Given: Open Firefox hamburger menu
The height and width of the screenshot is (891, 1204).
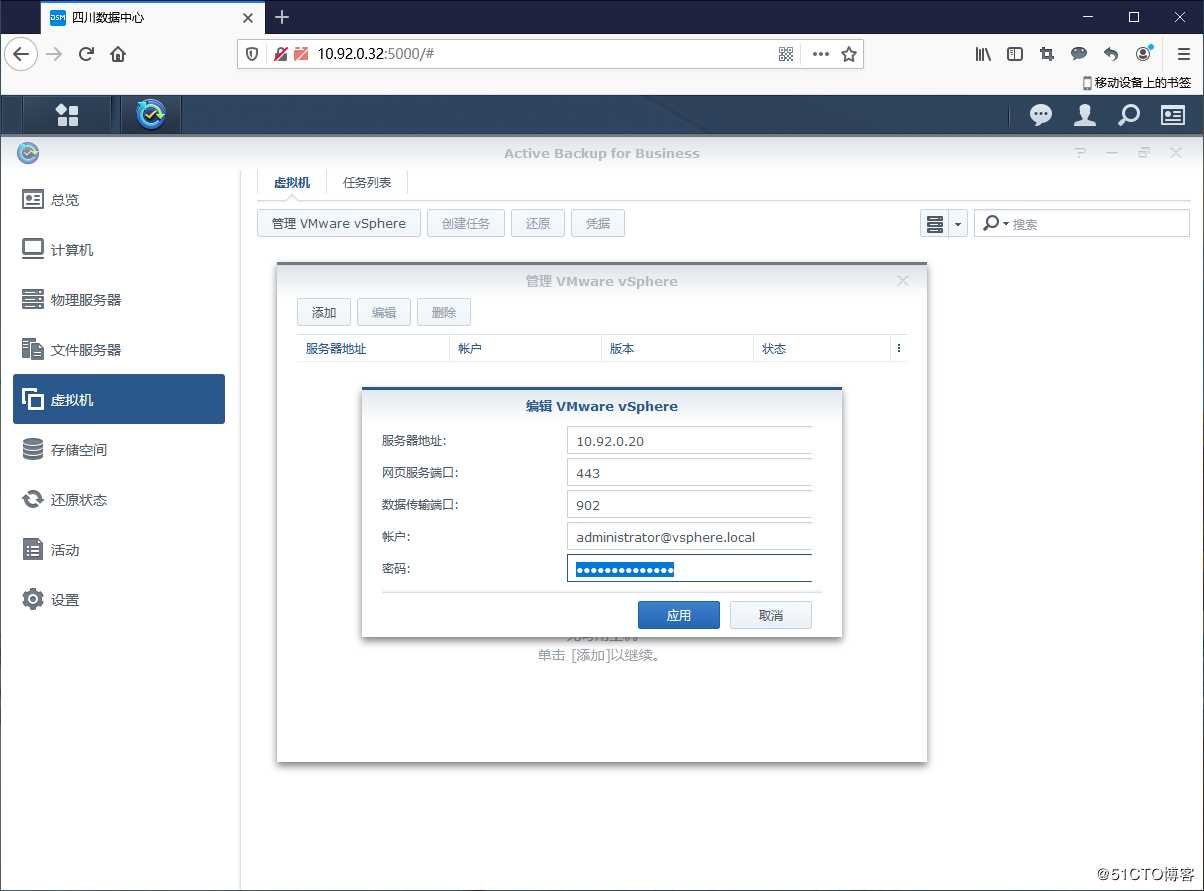Looking at the screenshot, I should click(1183, 54).
